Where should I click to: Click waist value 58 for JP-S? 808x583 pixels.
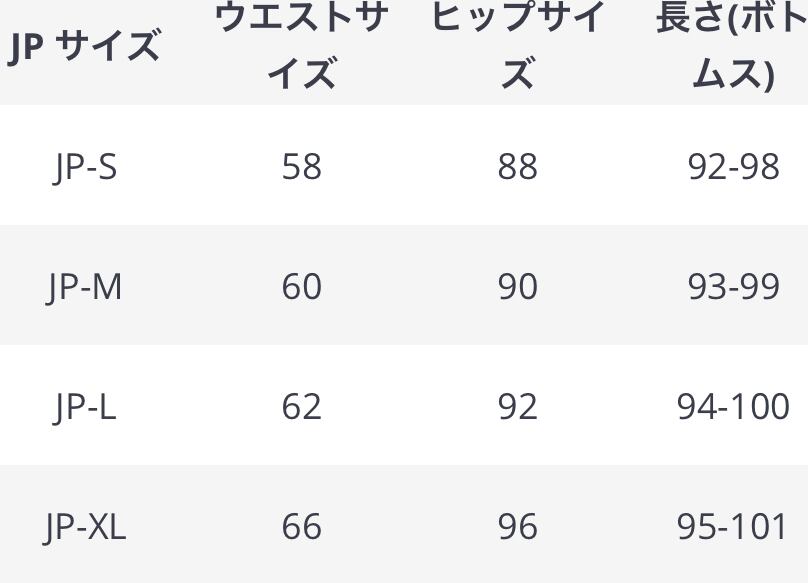click(x=301, y=166)
